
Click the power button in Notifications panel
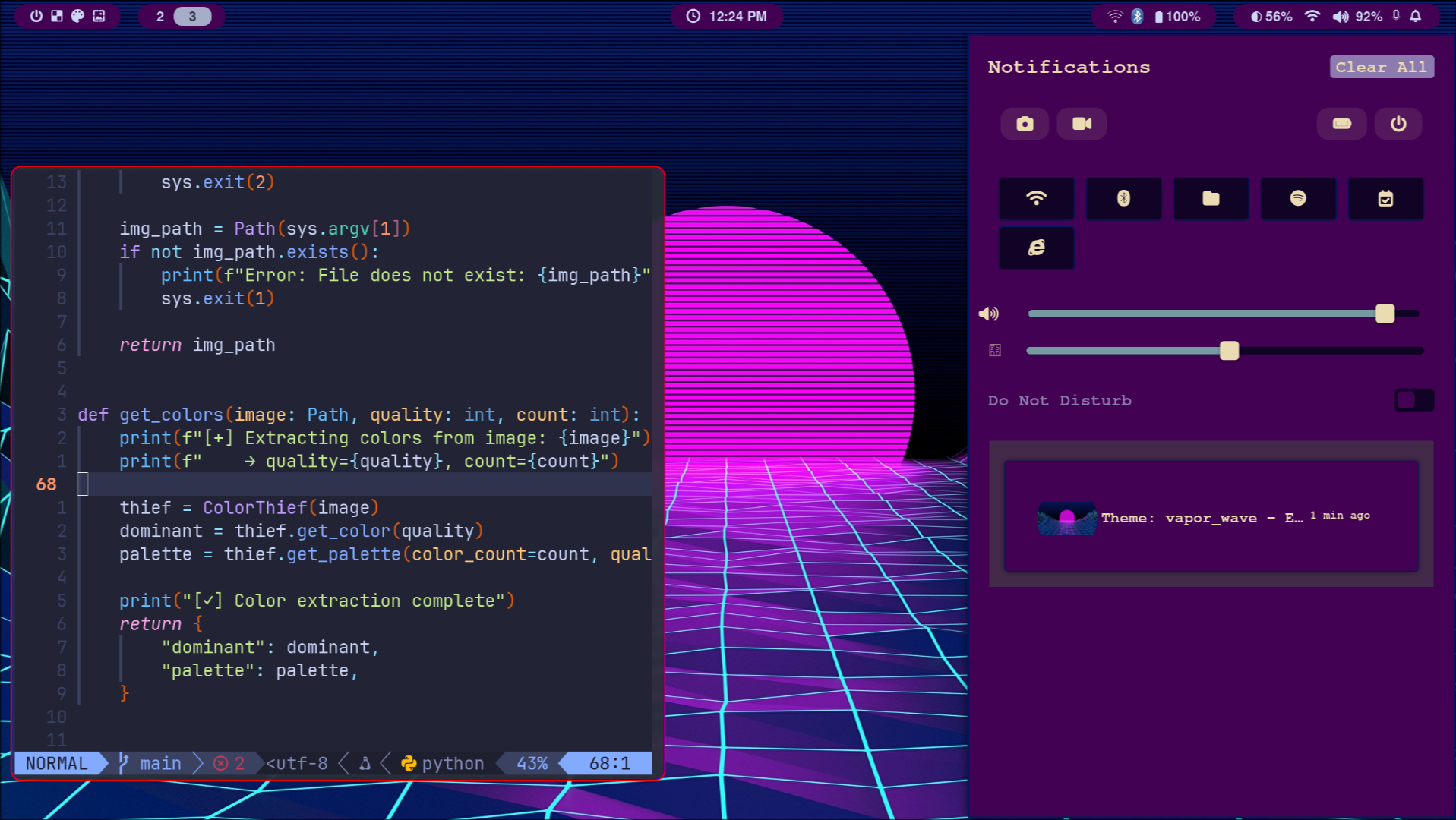click(x=1398, y=124)
